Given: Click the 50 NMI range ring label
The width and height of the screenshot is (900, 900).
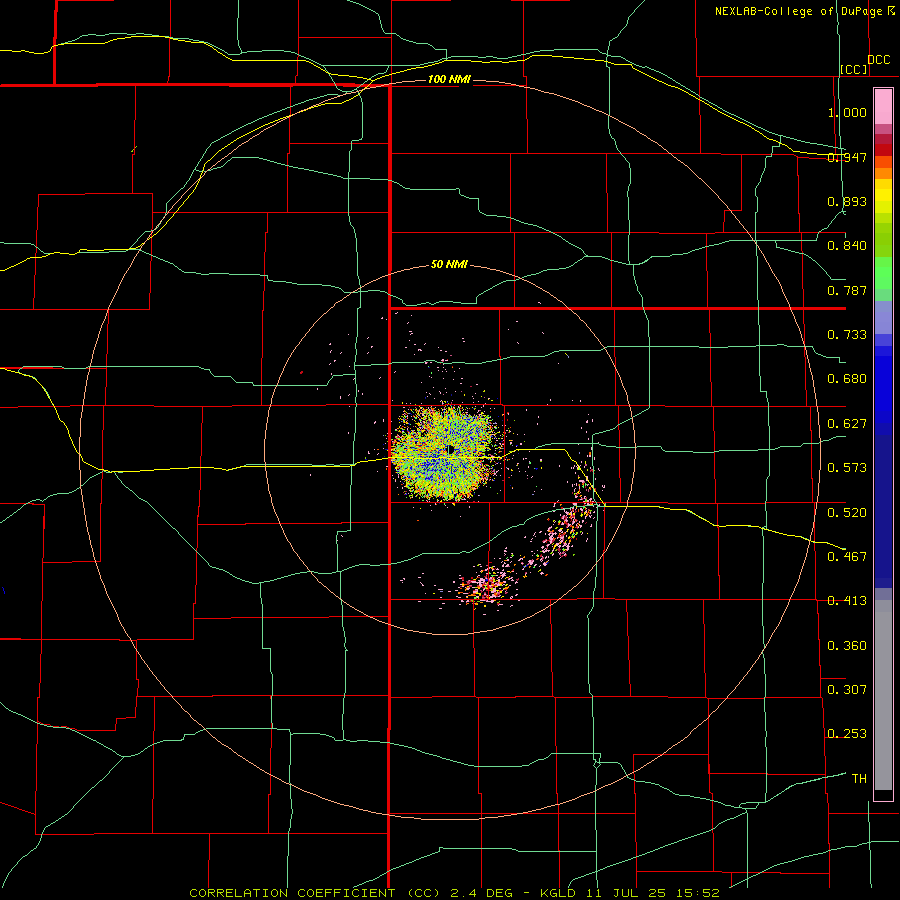Looking at the screenshot, I should pos(449,264).
